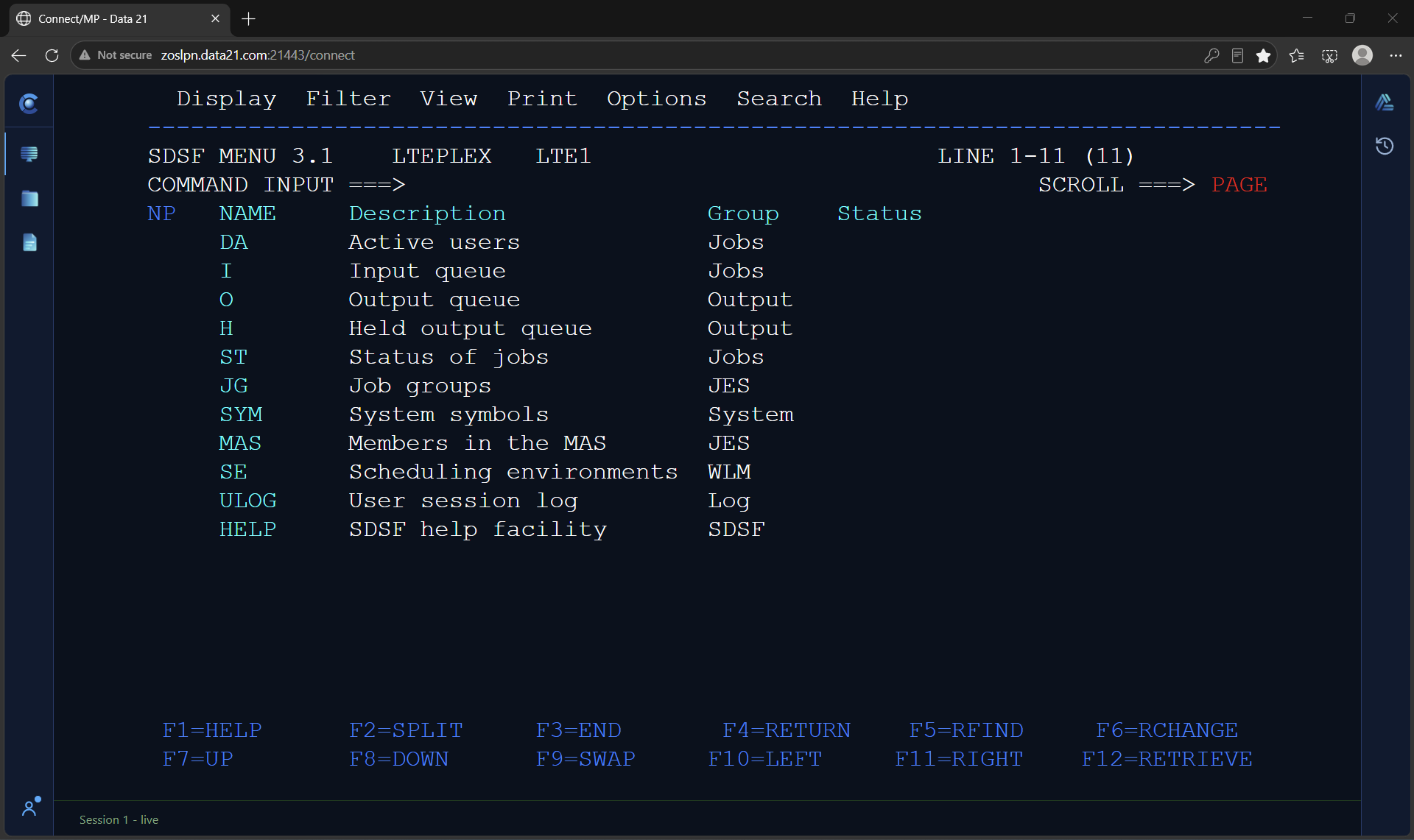This screenshot has height=840, width=1414.
Task: Click the password key icon in address bar
Action: (1211, 55)
